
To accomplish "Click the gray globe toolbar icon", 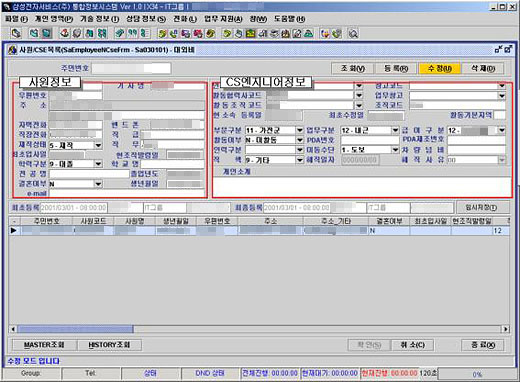I will tap(77, 33).
